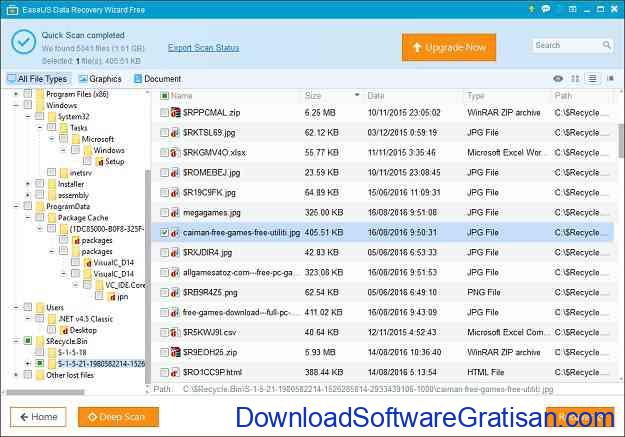Toggle the preview pane icon
The height and width of the screenshot is (437, 625).
point(610,79)
